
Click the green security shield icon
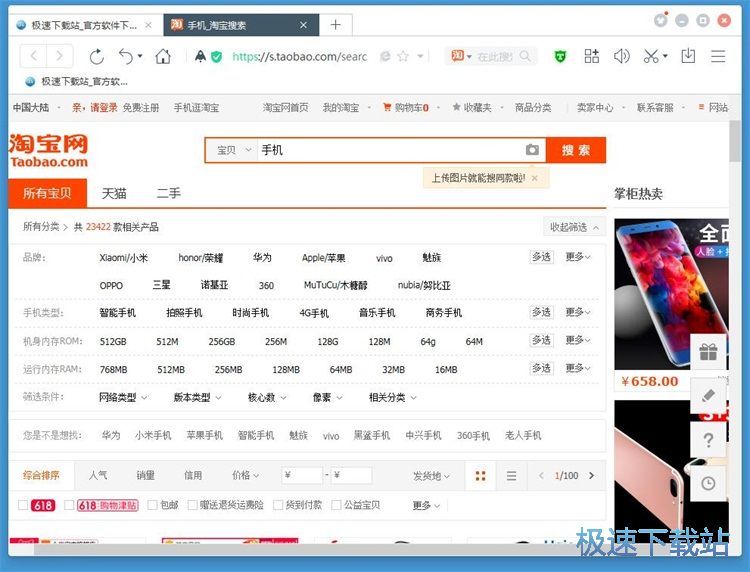point(217,57)
